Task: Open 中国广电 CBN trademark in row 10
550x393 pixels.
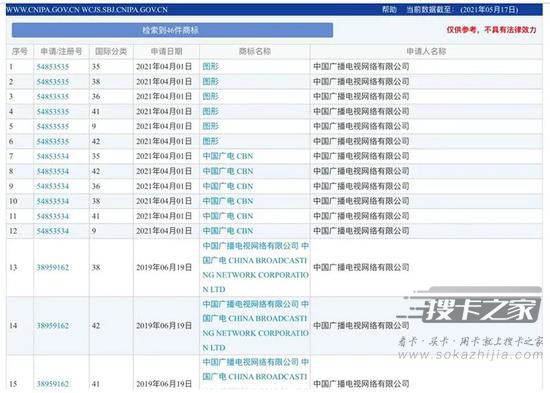Action: 228,201
